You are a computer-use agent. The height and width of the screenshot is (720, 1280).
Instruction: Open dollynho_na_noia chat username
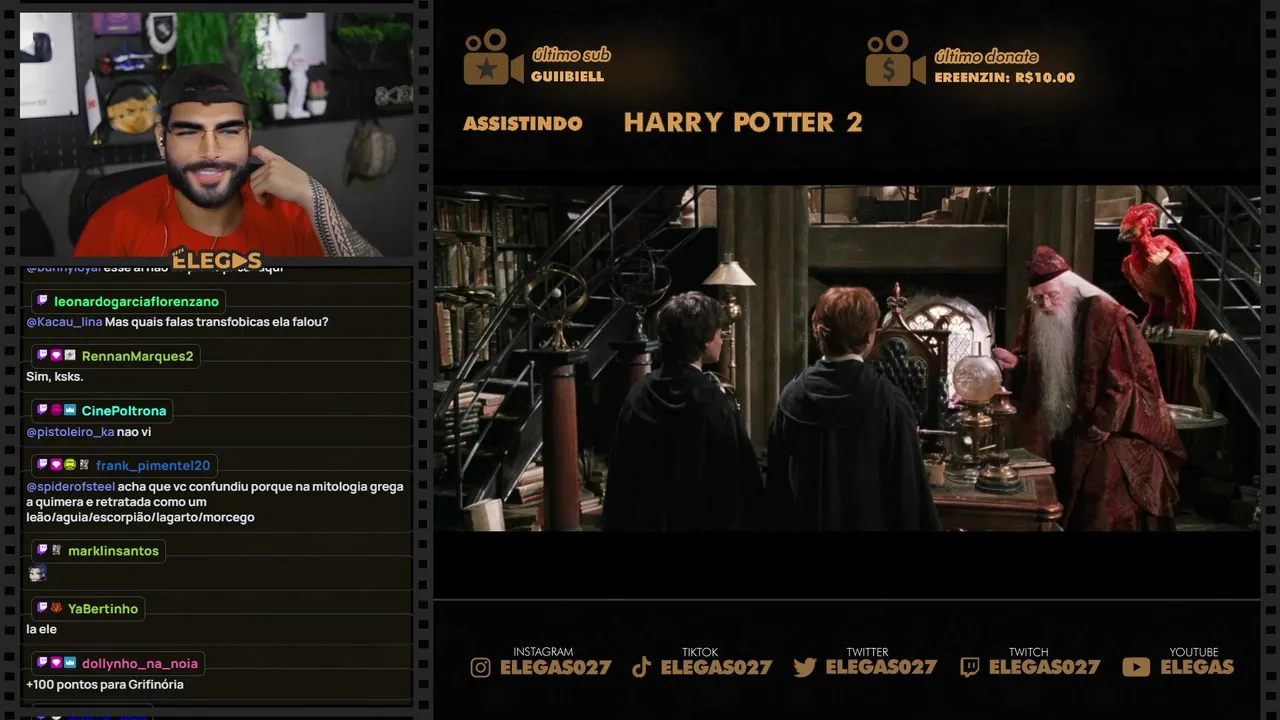140,663
